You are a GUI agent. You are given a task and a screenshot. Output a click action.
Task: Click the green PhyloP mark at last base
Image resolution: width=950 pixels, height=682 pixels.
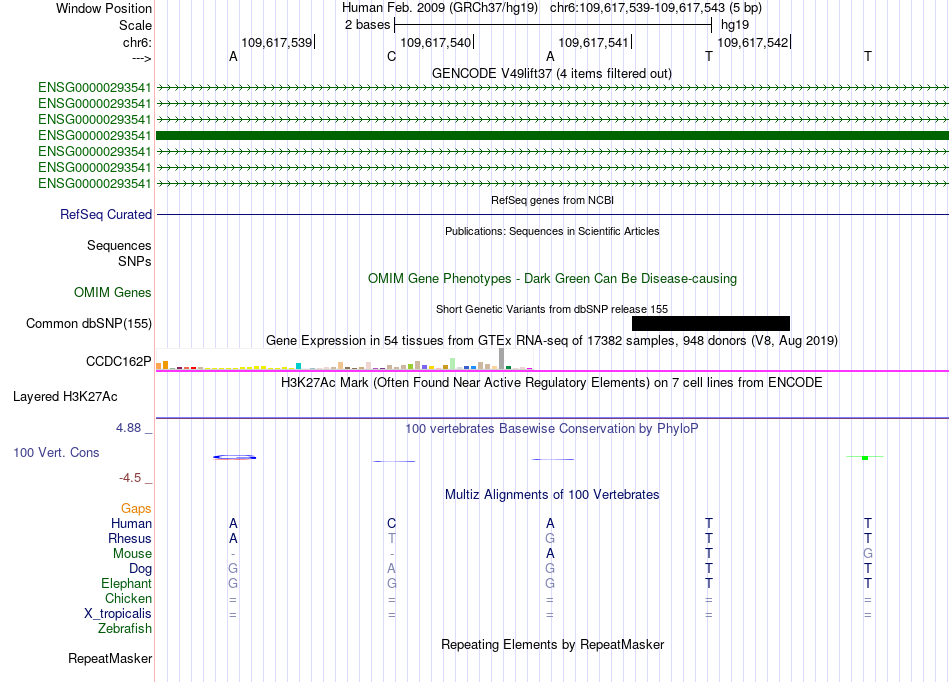pos(865,457)
